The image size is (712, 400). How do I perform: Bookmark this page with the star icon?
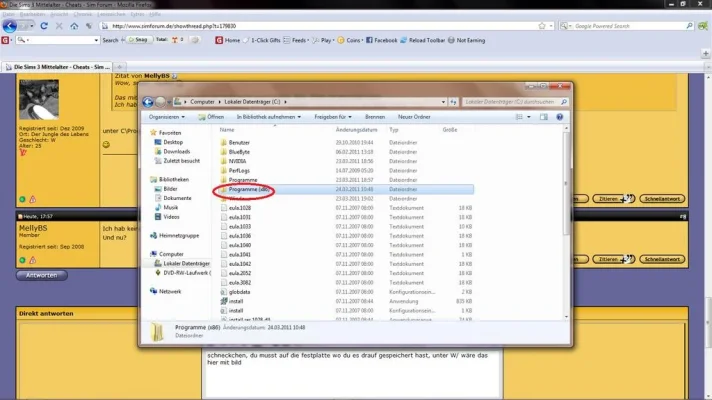click(542, 26)
